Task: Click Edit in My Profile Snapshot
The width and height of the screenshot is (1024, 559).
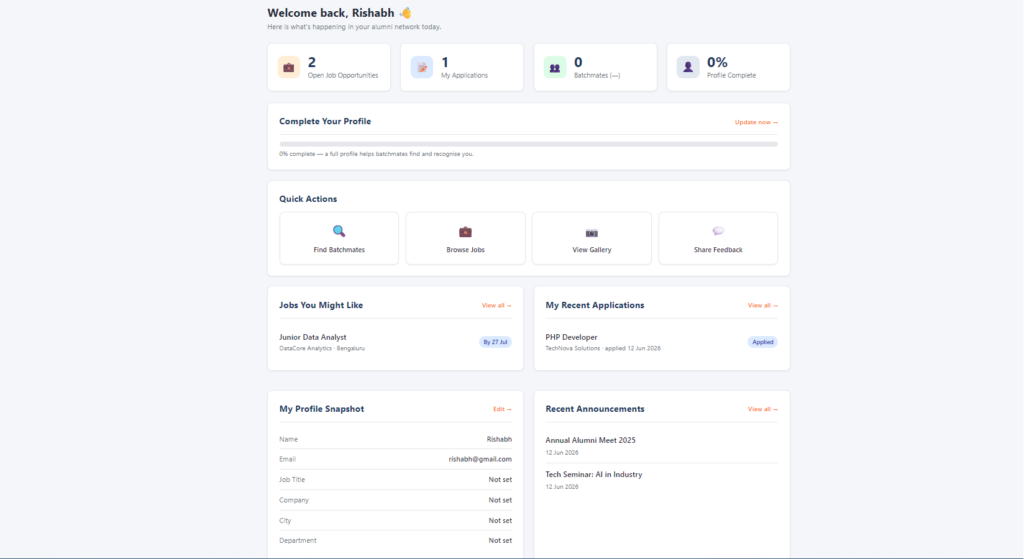Action: pyautogui.click(x=502, y=409)
